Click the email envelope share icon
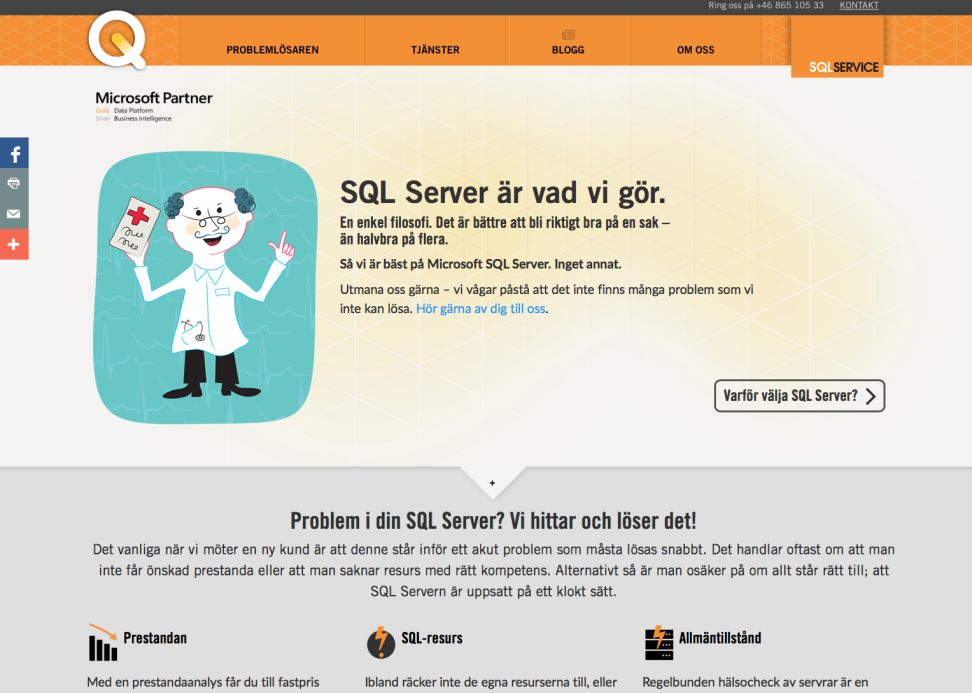Screen dimensions: 972x693 pyautogui.click(x=14, y=214)
